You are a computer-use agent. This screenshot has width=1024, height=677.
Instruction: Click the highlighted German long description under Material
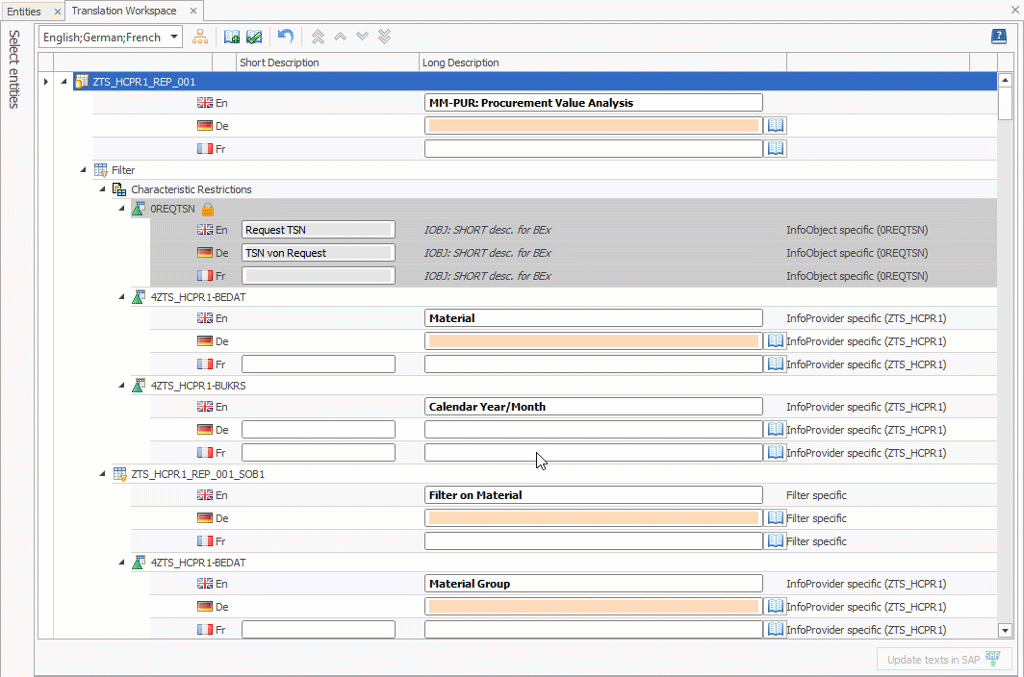pyautogui.click(x=593, y=341)
